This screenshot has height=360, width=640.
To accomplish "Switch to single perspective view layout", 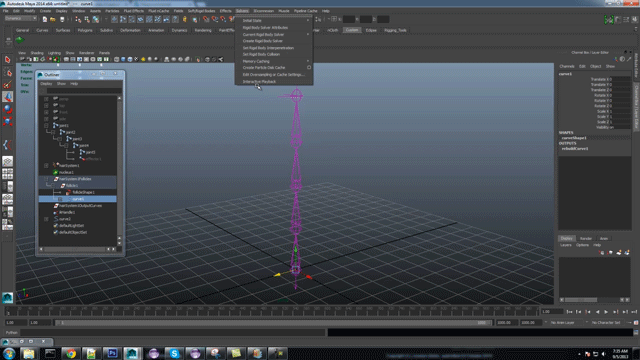I will coord(7,162).
